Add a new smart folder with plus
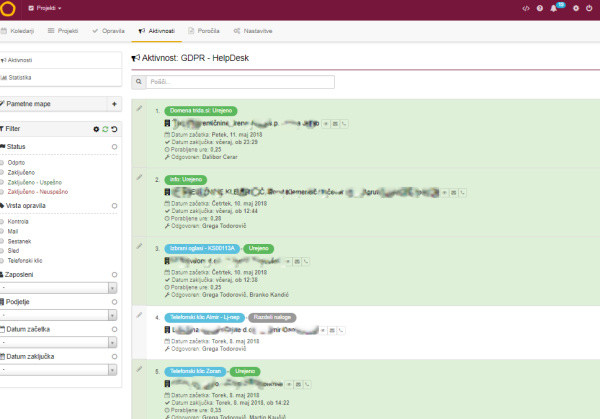Image resolution: width=600 pixels, height=419 pixels. coord(113,104)
